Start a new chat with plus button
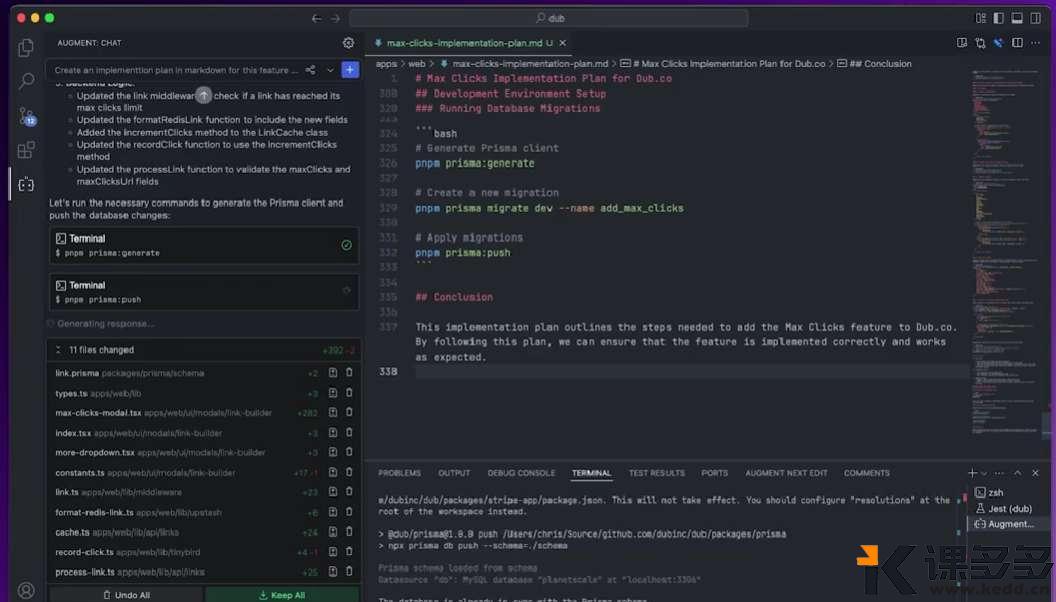The height and width of the screenshot is (602, 1056). click(350, 70)
